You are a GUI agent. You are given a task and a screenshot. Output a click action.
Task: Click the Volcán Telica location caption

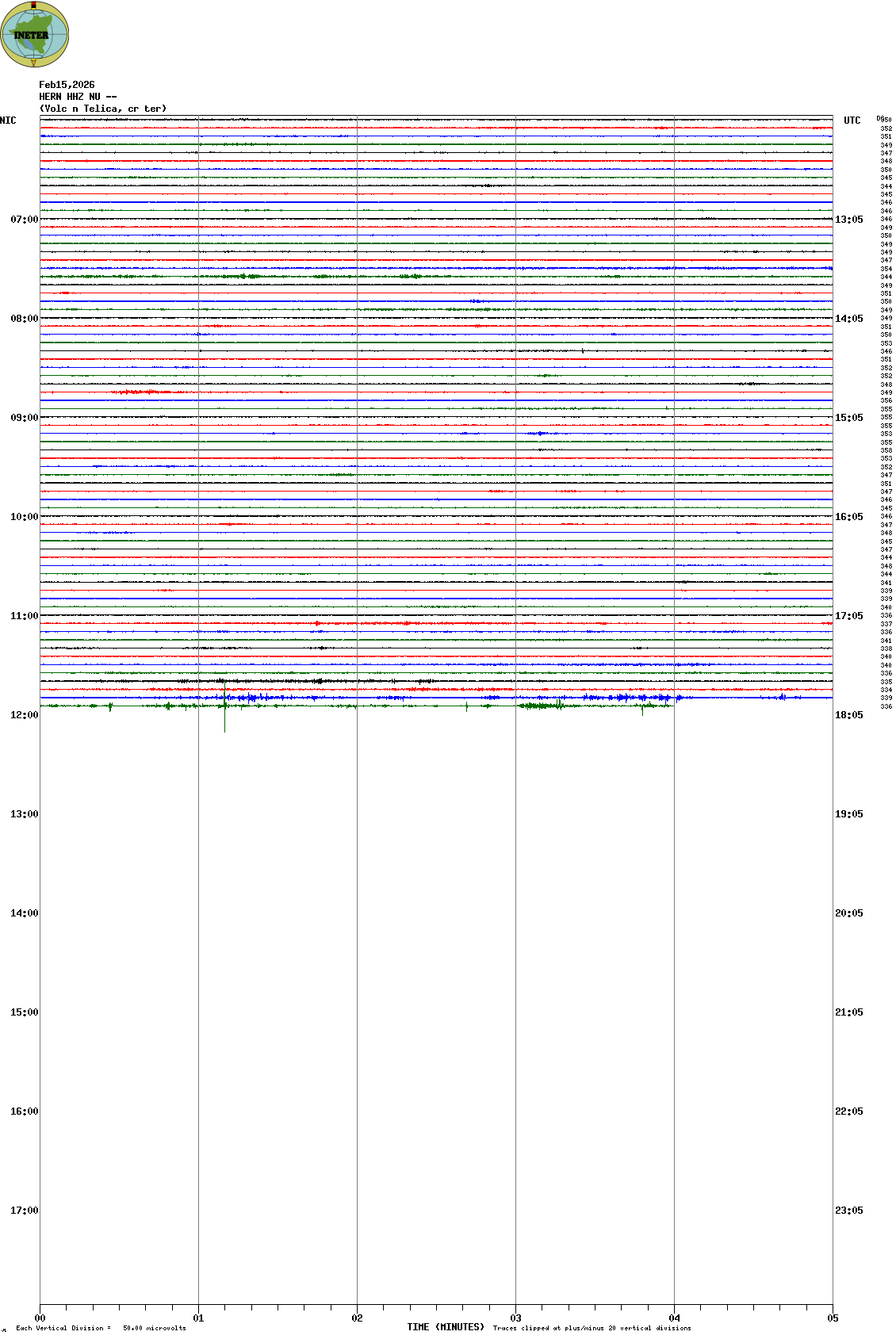[x=103, y=109]
